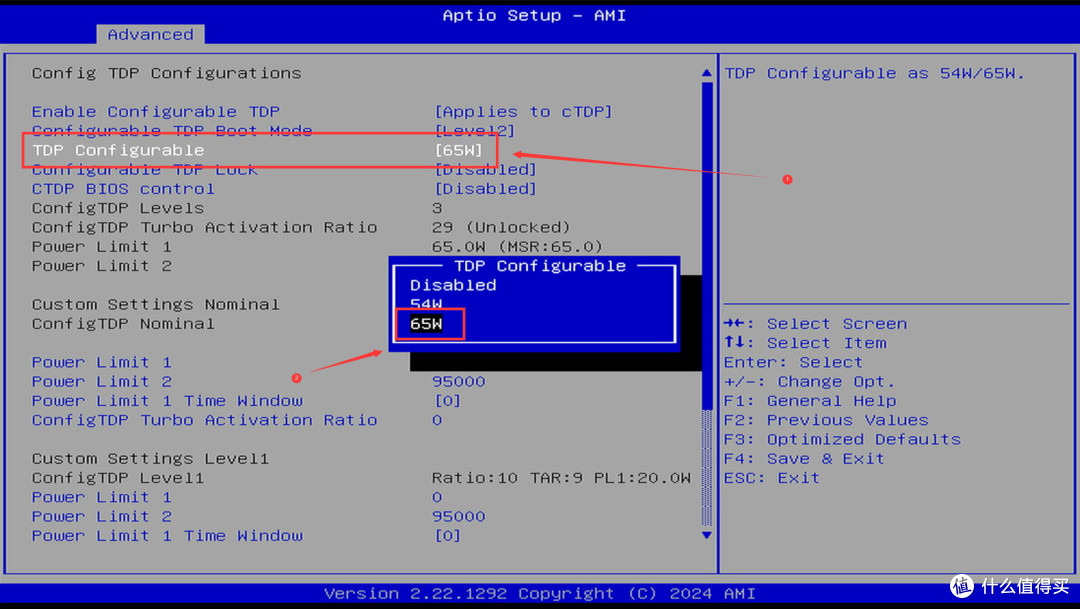Screen dimensions: 1080x609
Task: Select Power Limit 1 under Custom Settings Level1
Action: (x=101, y=497)
